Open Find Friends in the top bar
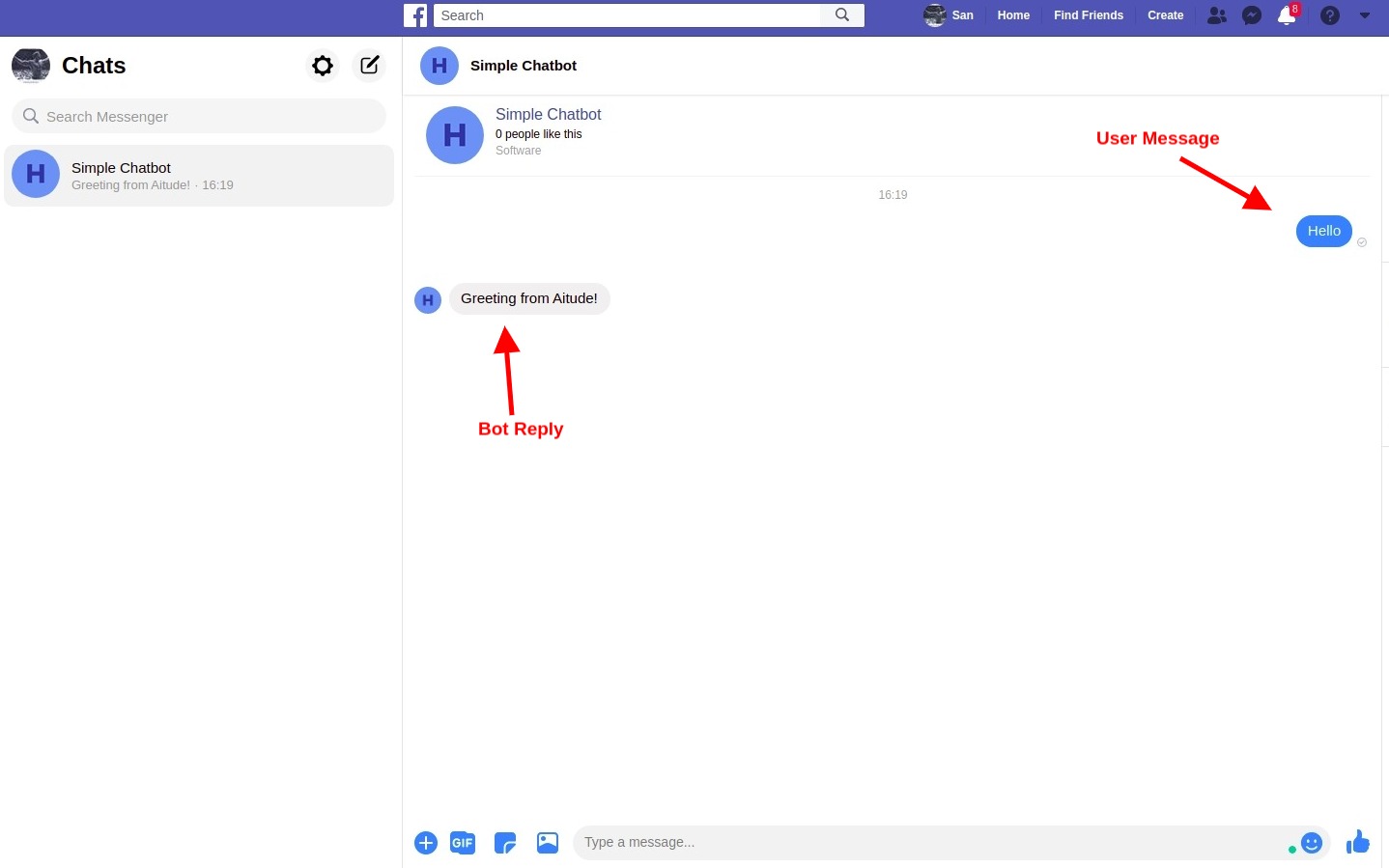This screenshot has width=1389, height=868. [1089, 15]
